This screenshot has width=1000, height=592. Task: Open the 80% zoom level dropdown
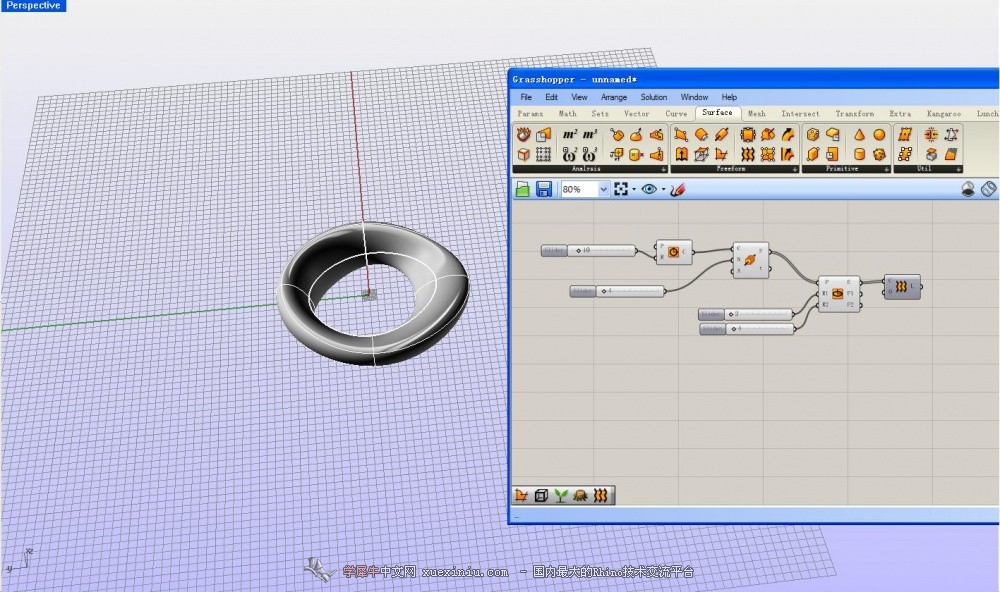point(603,189)
